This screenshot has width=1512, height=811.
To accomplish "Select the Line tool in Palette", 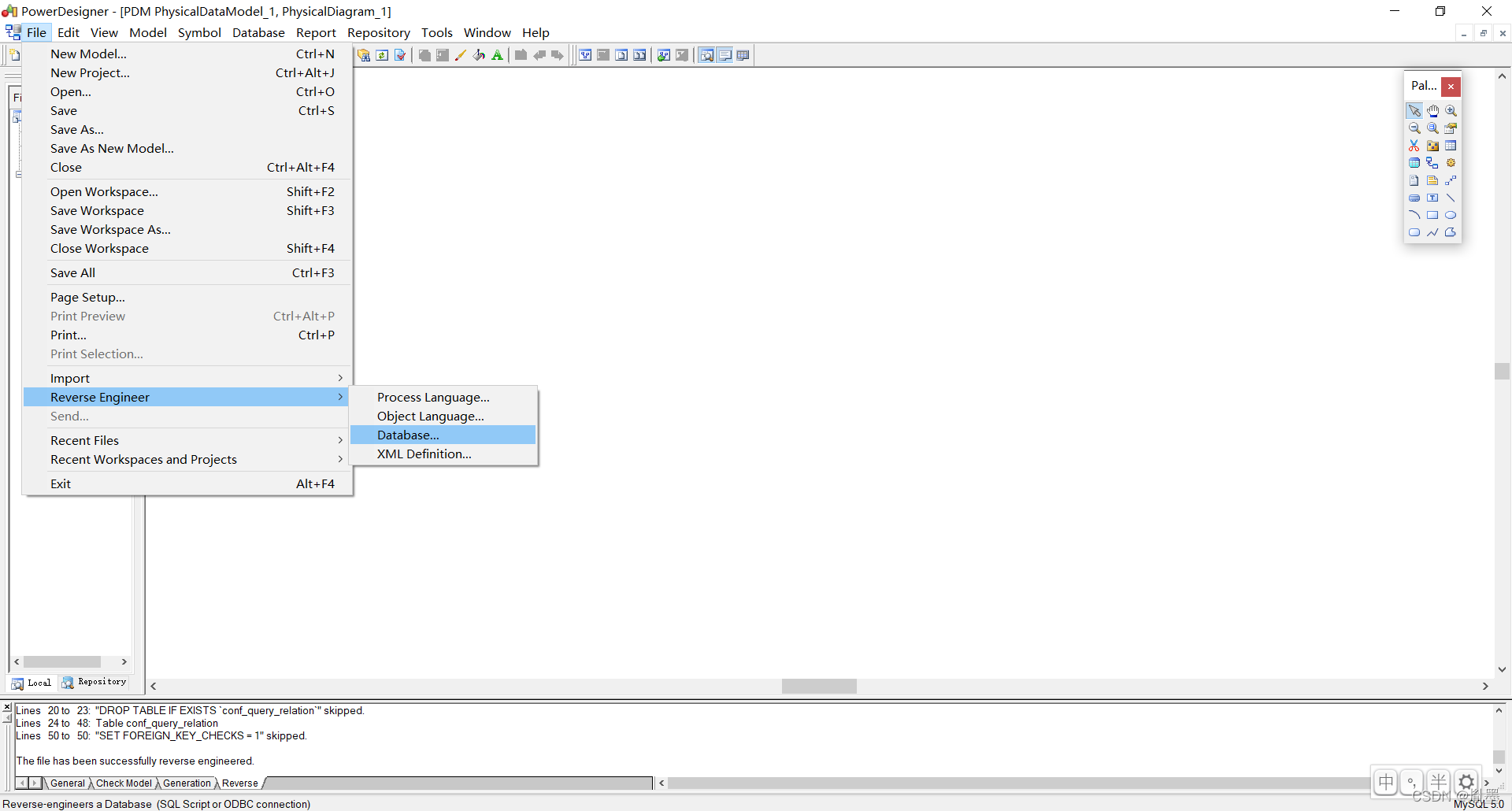I will click(x=1451, y=198).
